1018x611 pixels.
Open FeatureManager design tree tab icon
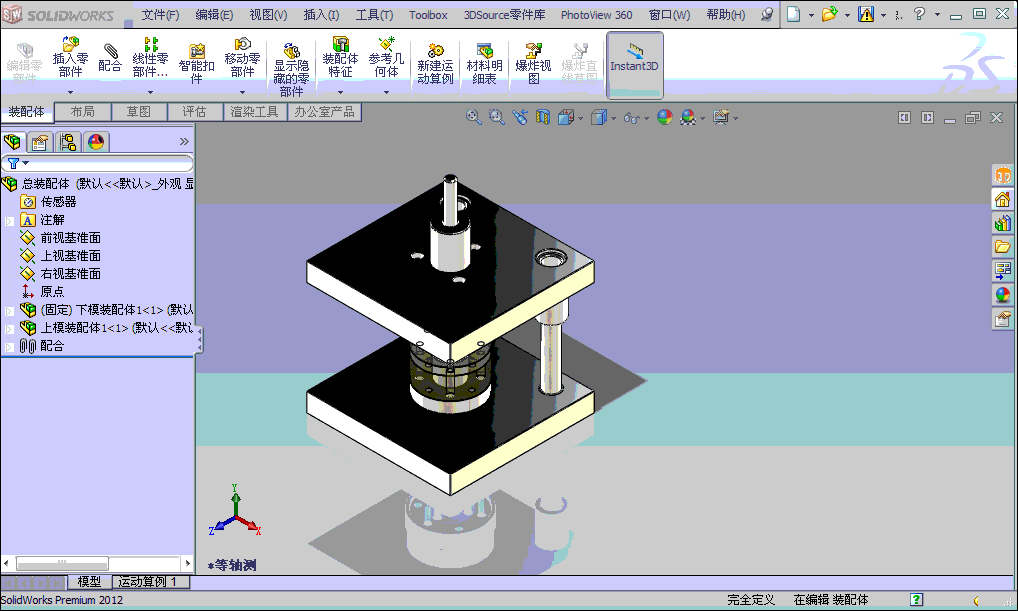coord(12,142)
